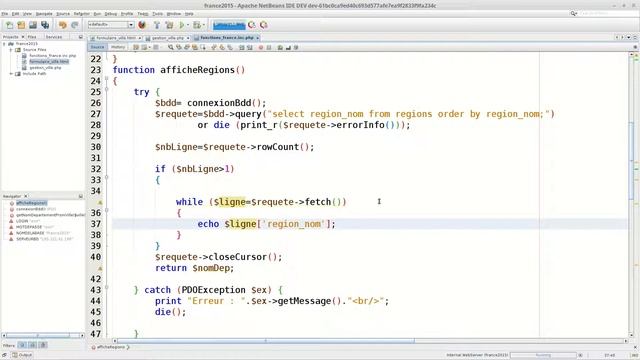Click the red Start Macro Recording icon

coord(260,47)
